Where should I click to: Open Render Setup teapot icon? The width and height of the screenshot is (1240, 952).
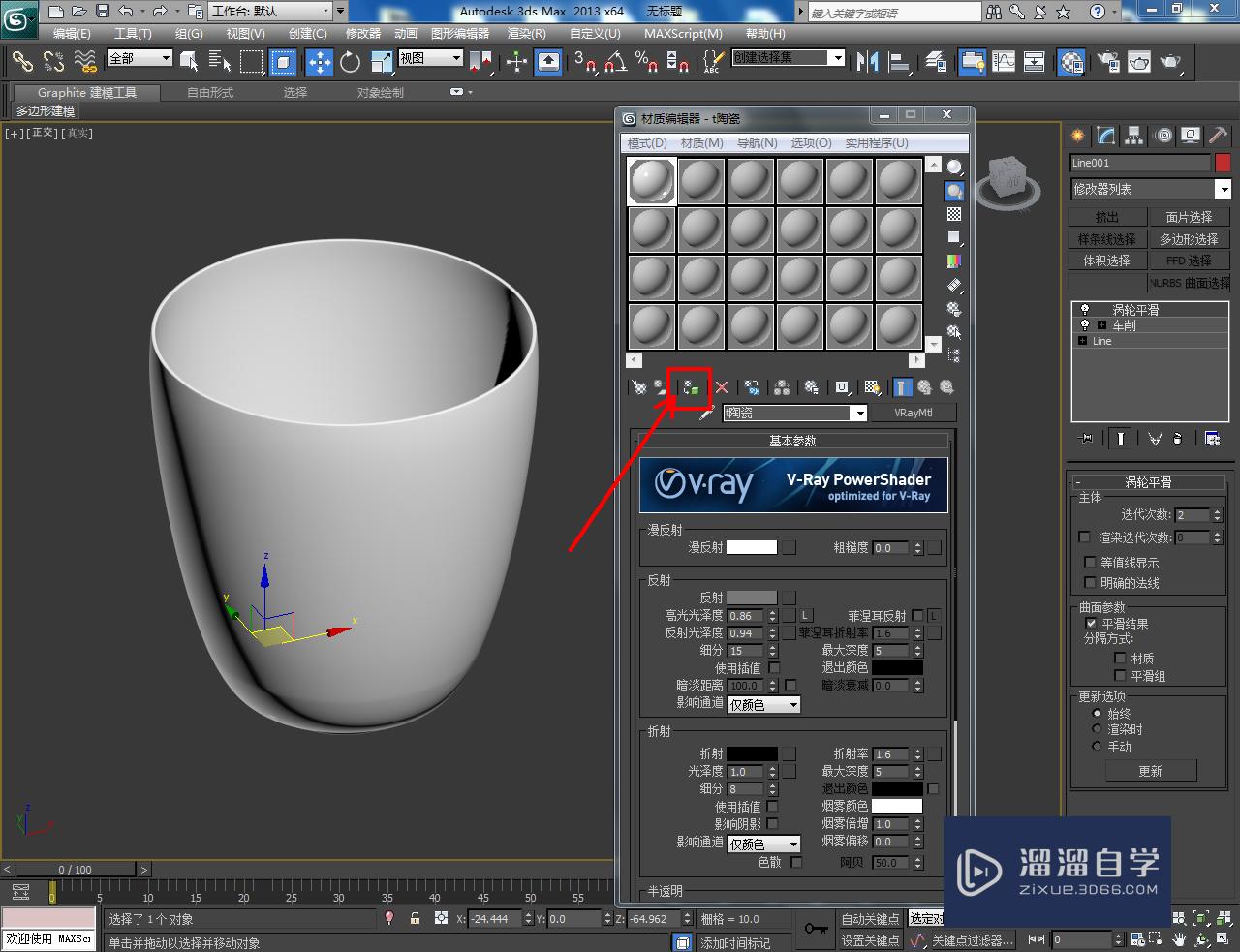coord(1107,62)
